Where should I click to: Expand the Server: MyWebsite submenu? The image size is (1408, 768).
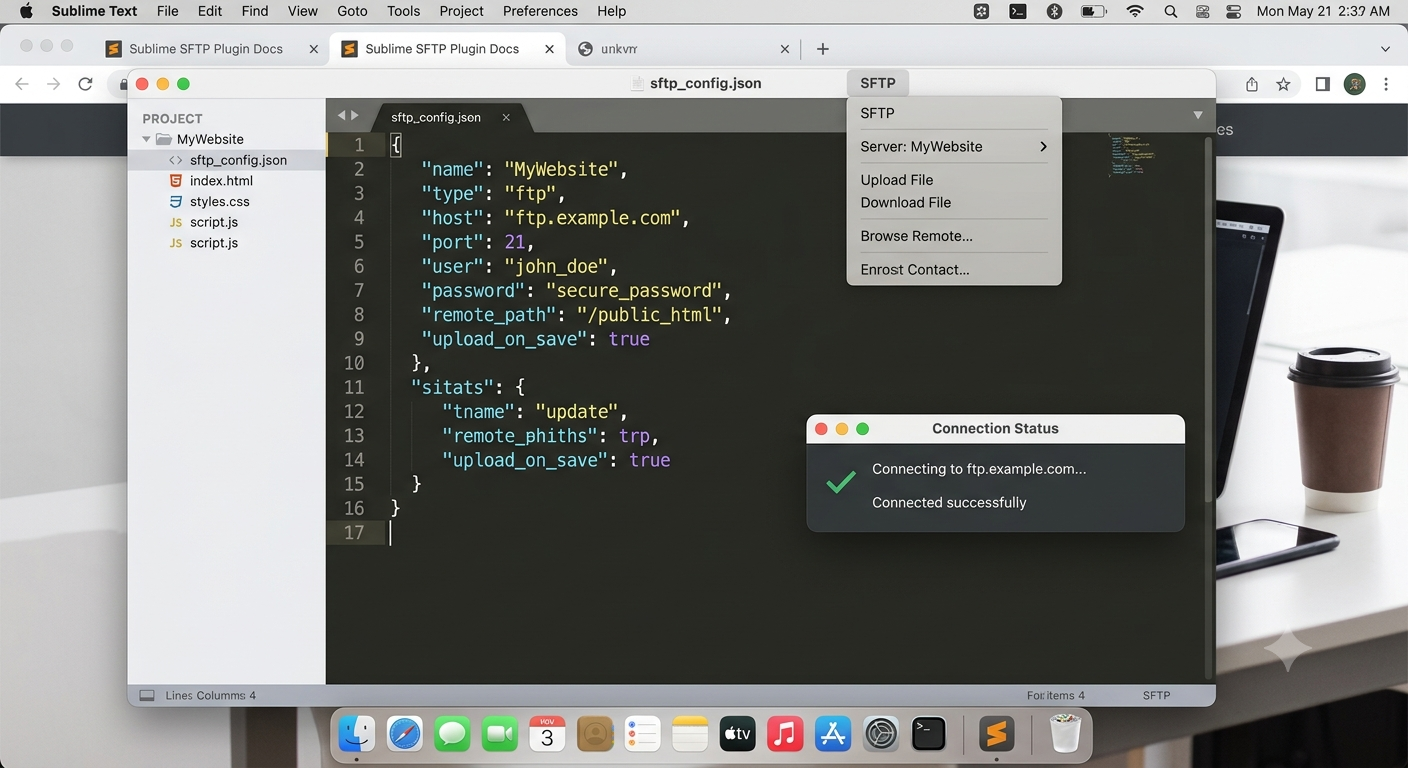point(954,147)
